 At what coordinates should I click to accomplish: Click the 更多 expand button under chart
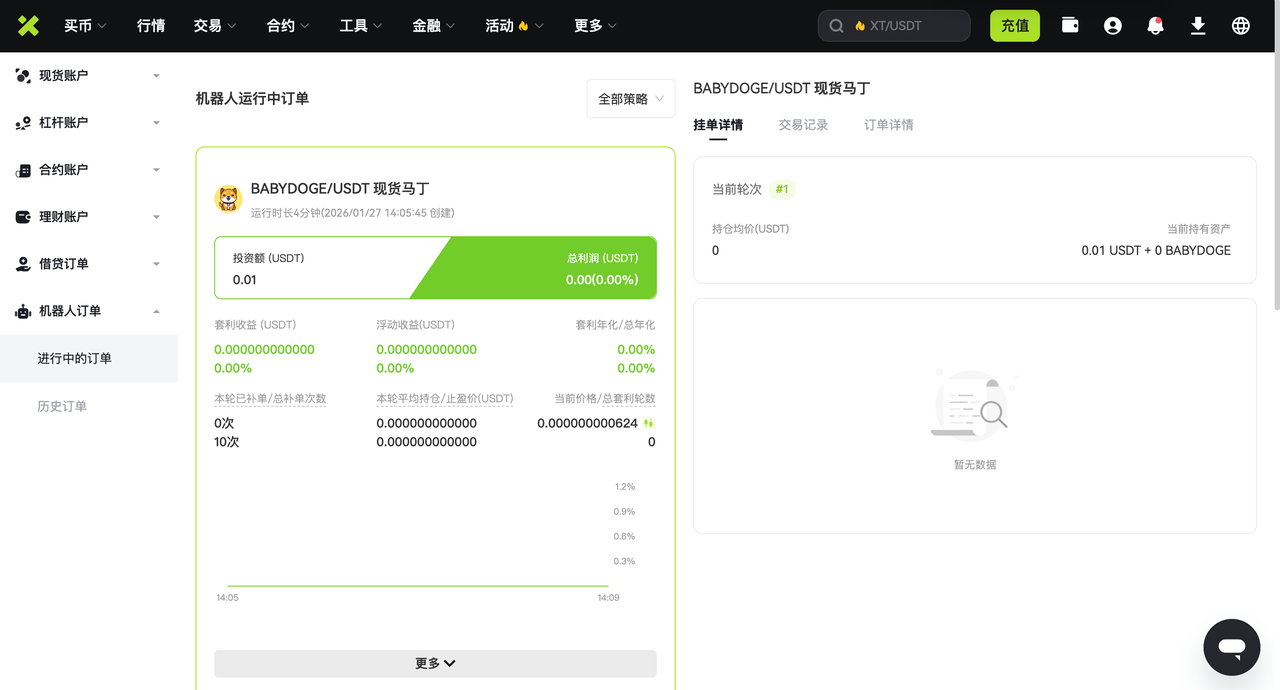435,663
